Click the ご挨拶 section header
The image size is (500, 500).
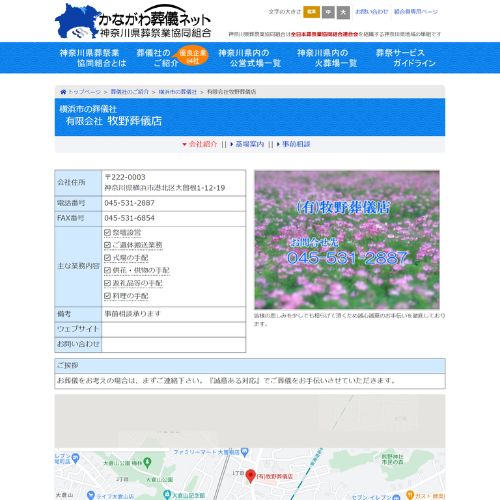point(250,366)
